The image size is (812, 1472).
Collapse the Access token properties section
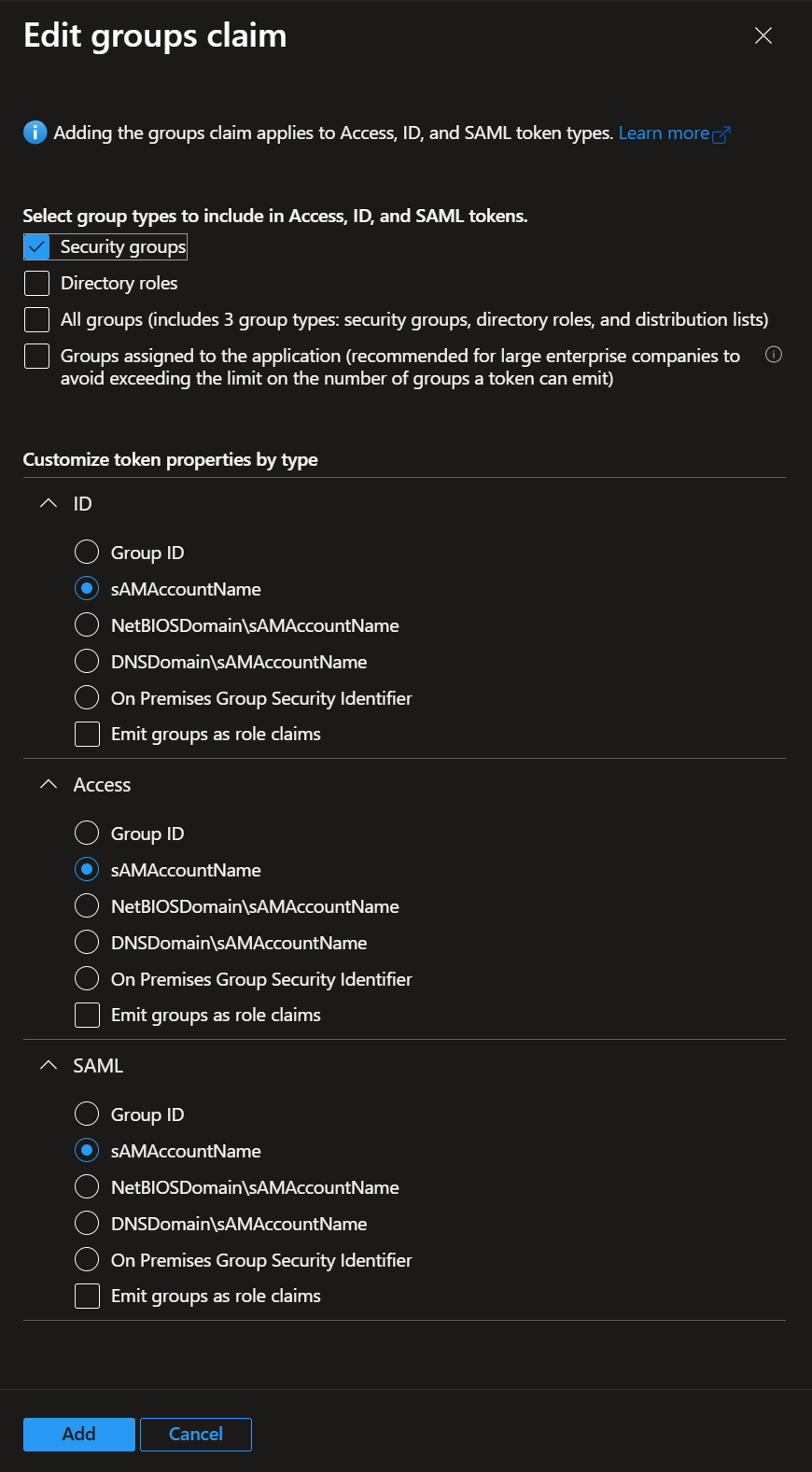tap(49, 784)
